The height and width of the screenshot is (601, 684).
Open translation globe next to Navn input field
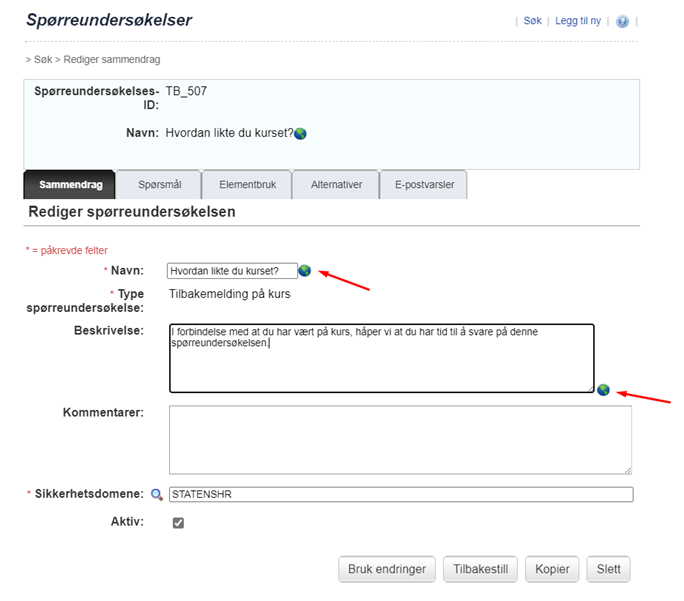click(x=304, y=271)
